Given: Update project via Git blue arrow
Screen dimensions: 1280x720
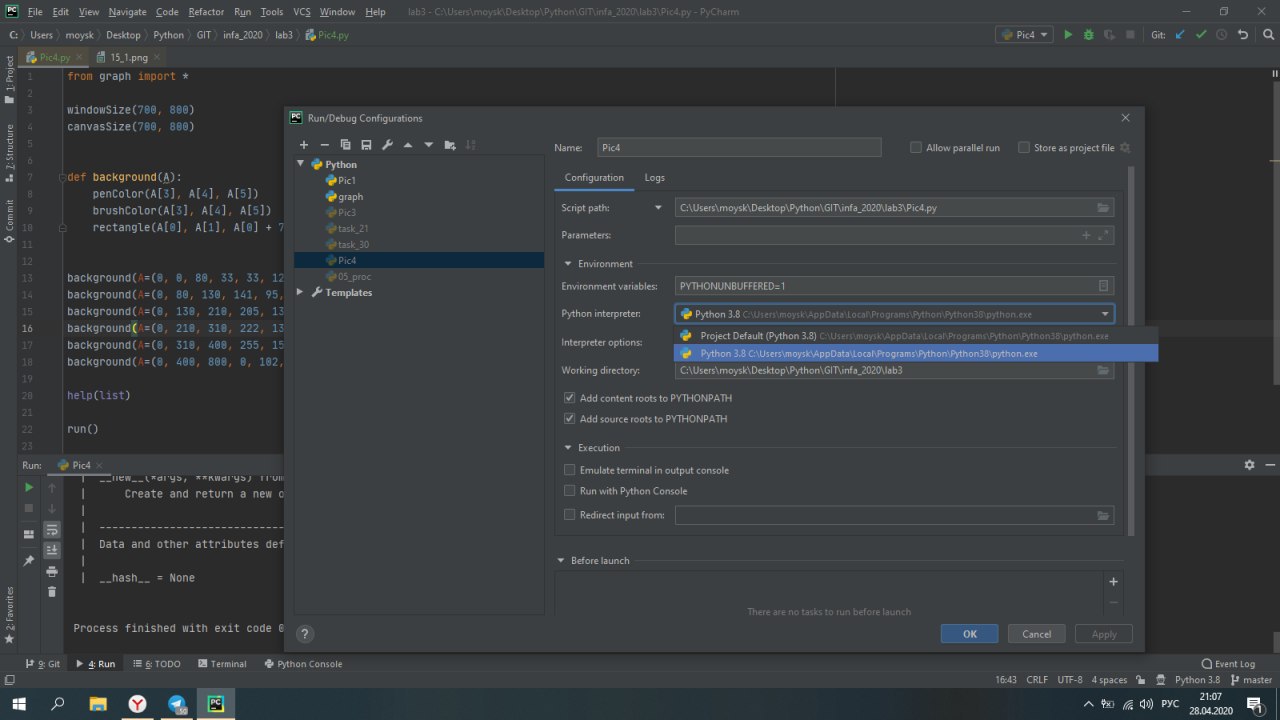Looking at the screenshot, I should [x=1180, y=34].
